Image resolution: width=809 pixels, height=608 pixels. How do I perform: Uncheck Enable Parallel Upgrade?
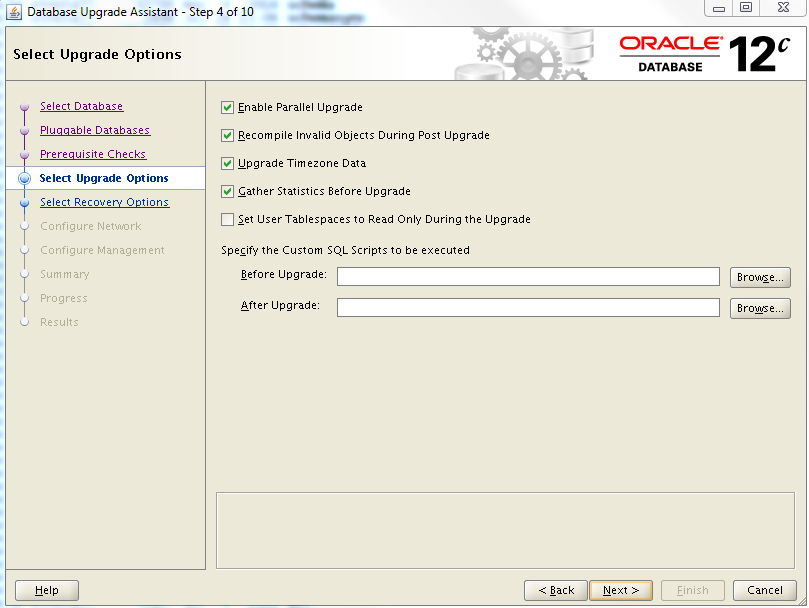coord(227,107)
